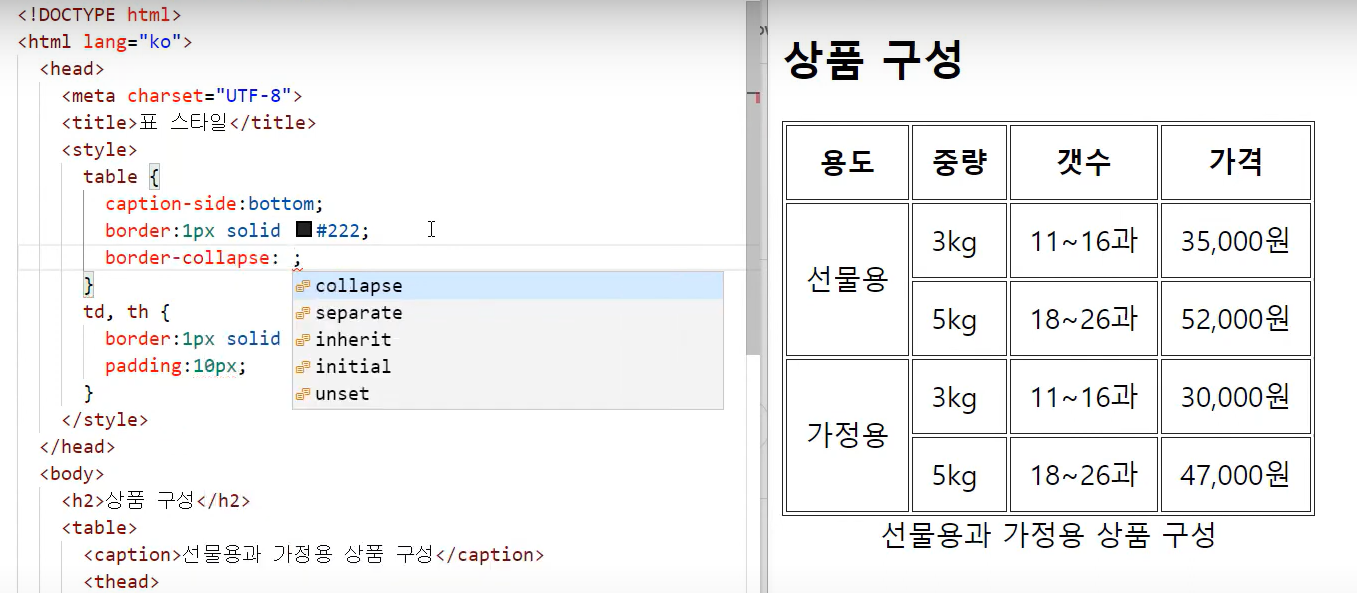This screenshot has height=593, width=1357.
Task: Open the #222 color swatch picker
Action: [x=304, y=231]
